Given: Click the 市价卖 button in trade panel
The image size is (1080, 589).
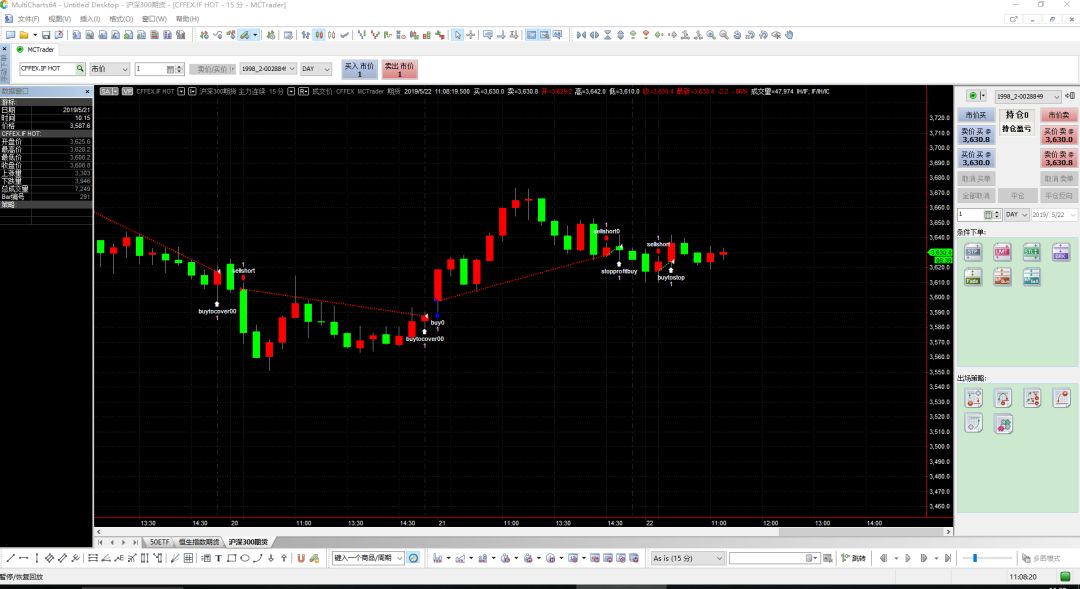Looking at the screenshot, I should tap(1059, 115).
